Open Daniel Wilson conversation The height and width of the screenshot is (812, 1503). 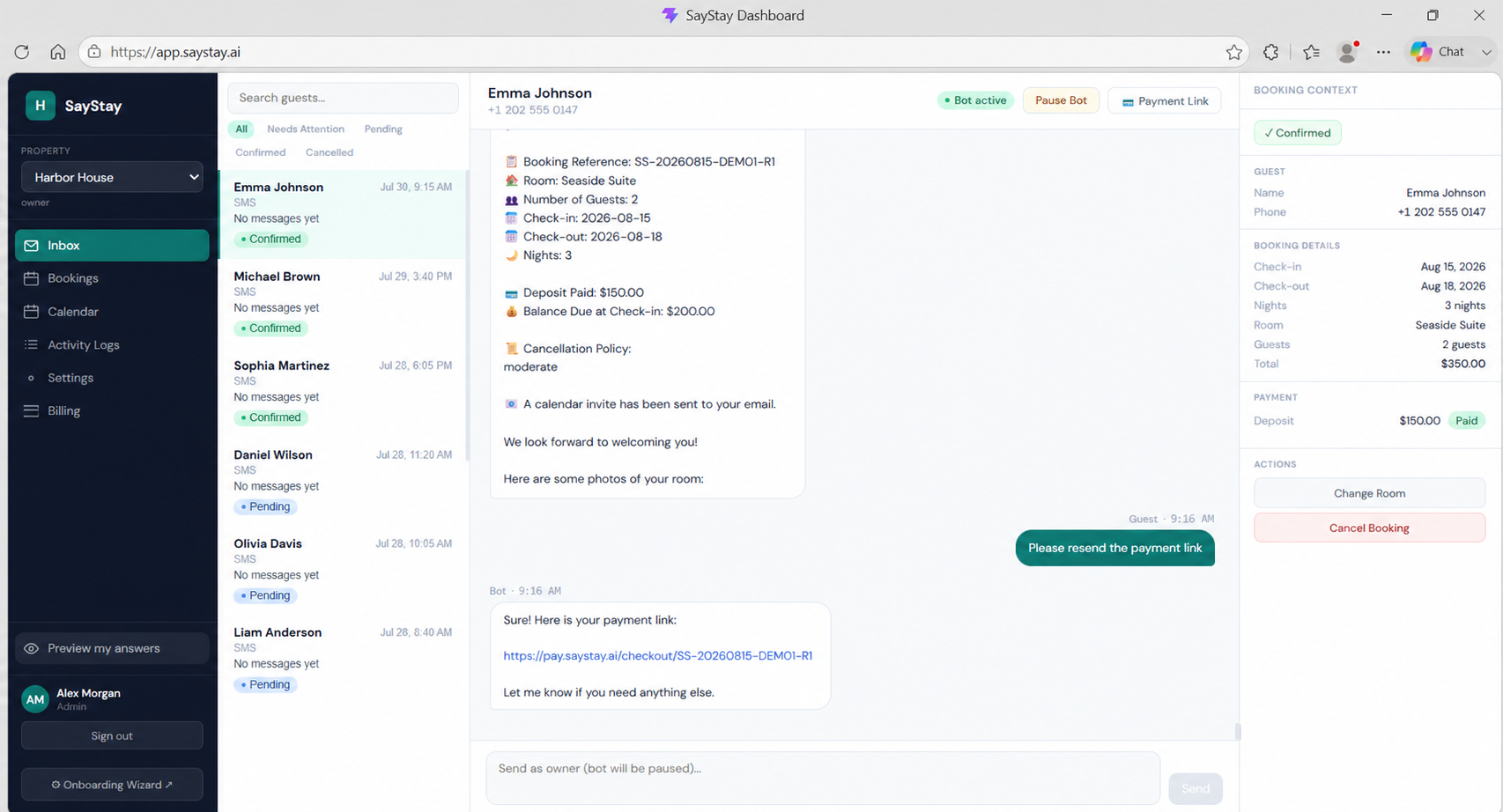(343, 482)
